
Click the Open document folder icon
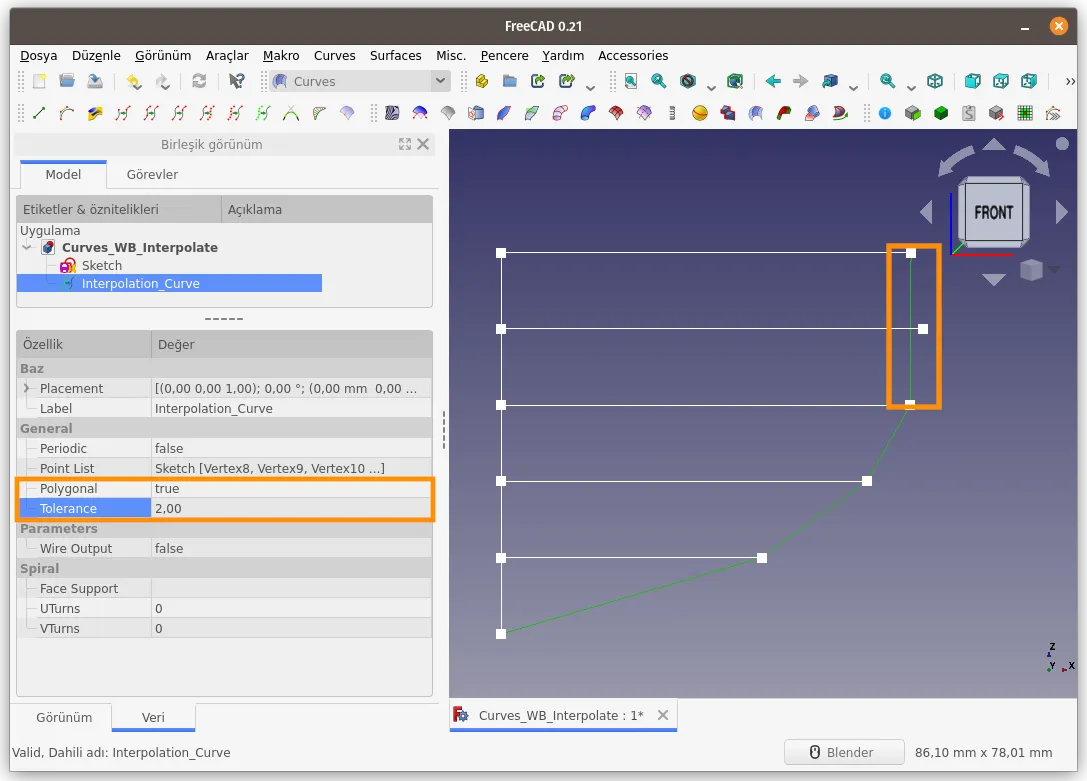tap(67, 81)
